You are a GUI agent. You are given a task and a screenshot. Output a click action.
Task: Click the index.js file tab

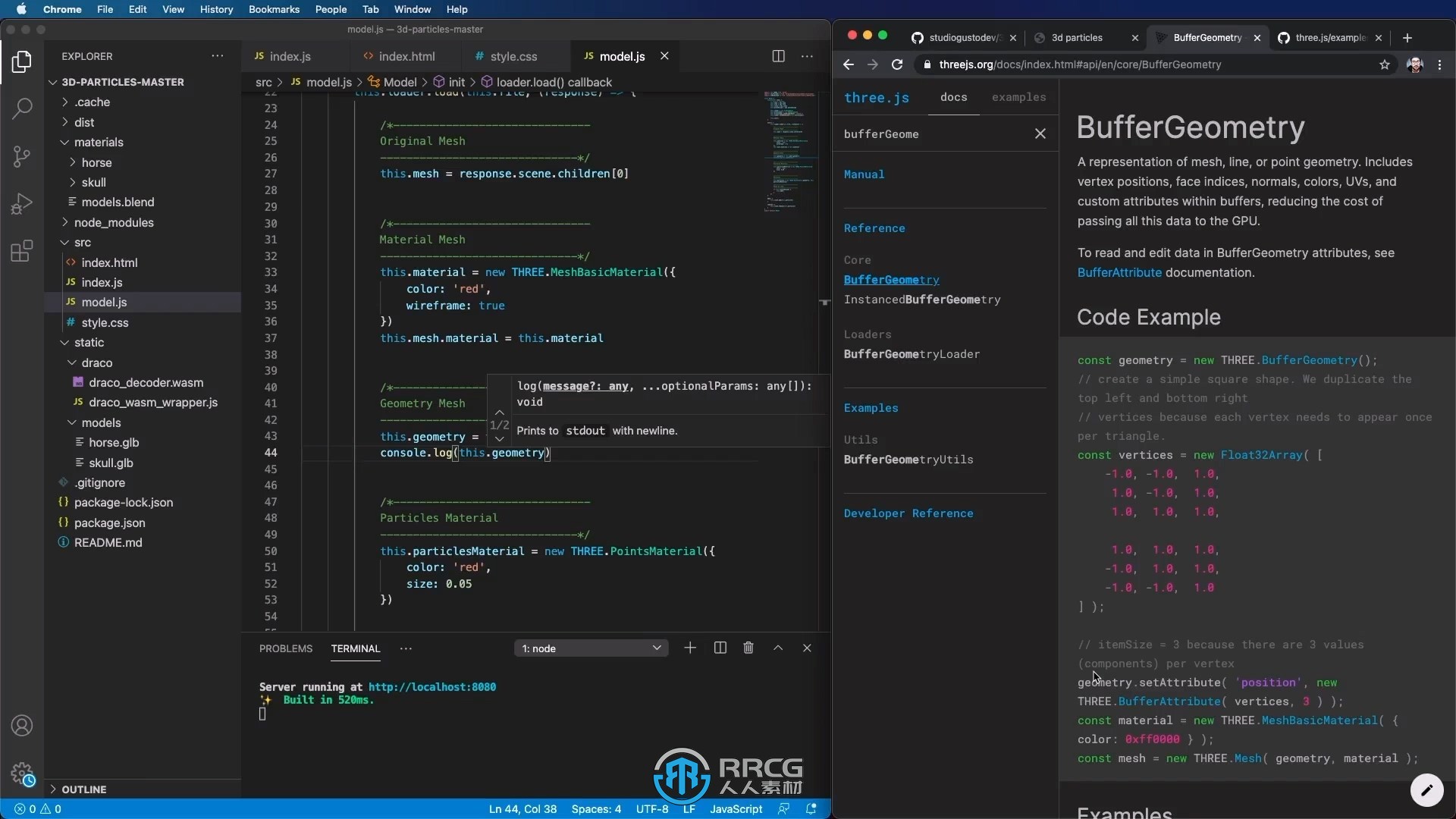(x=289, y=56)
